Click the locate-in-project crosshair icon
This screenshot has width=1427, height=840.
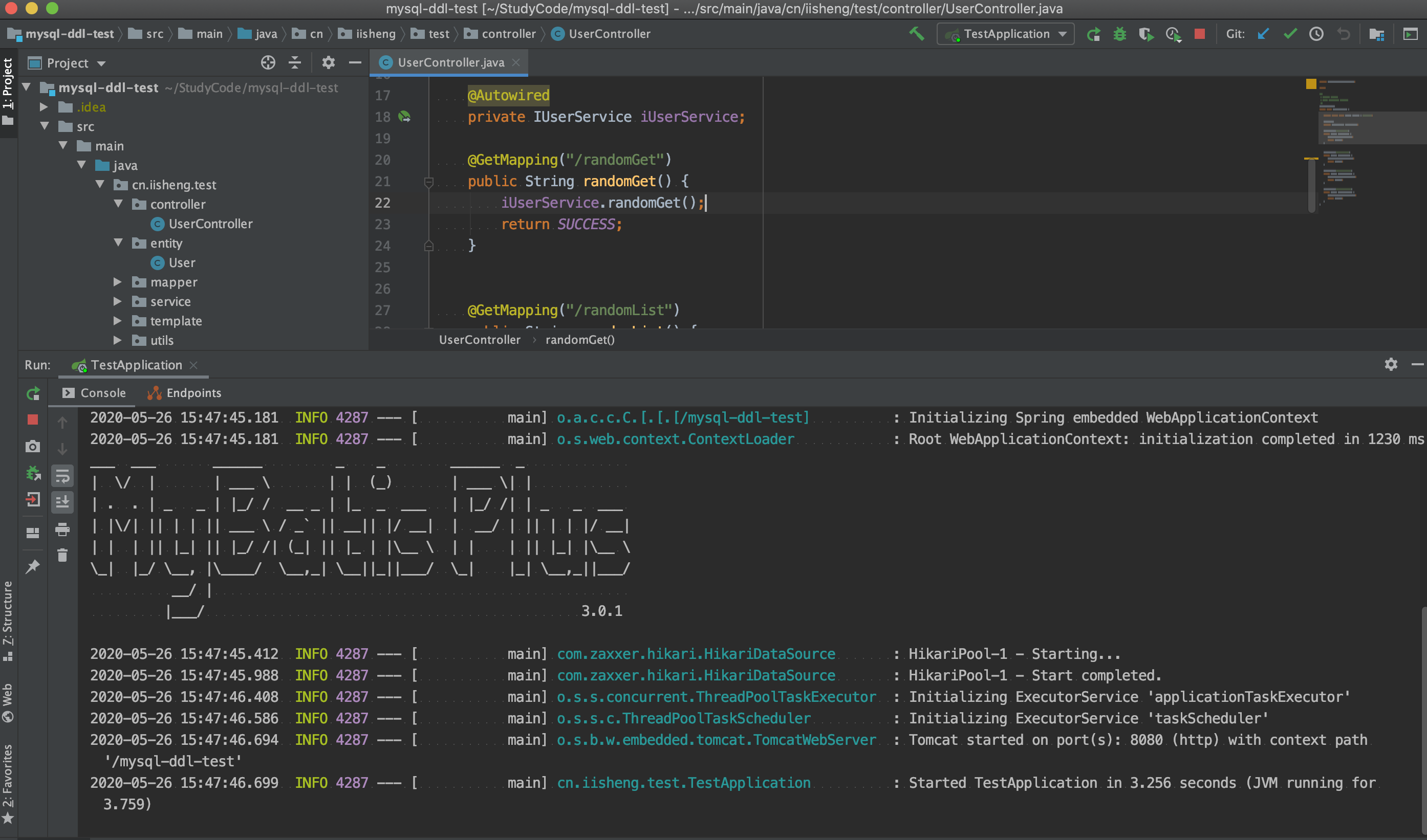point(268,63)
